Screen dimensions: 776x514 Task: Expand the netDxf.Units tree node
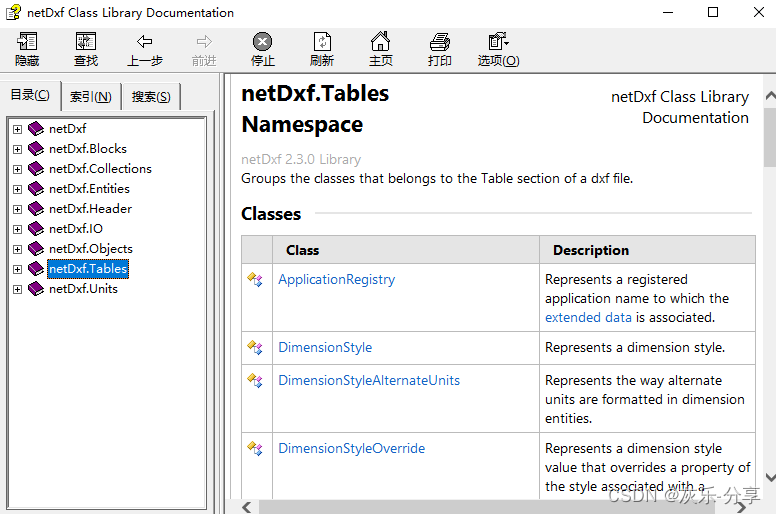tap(17, 289)
